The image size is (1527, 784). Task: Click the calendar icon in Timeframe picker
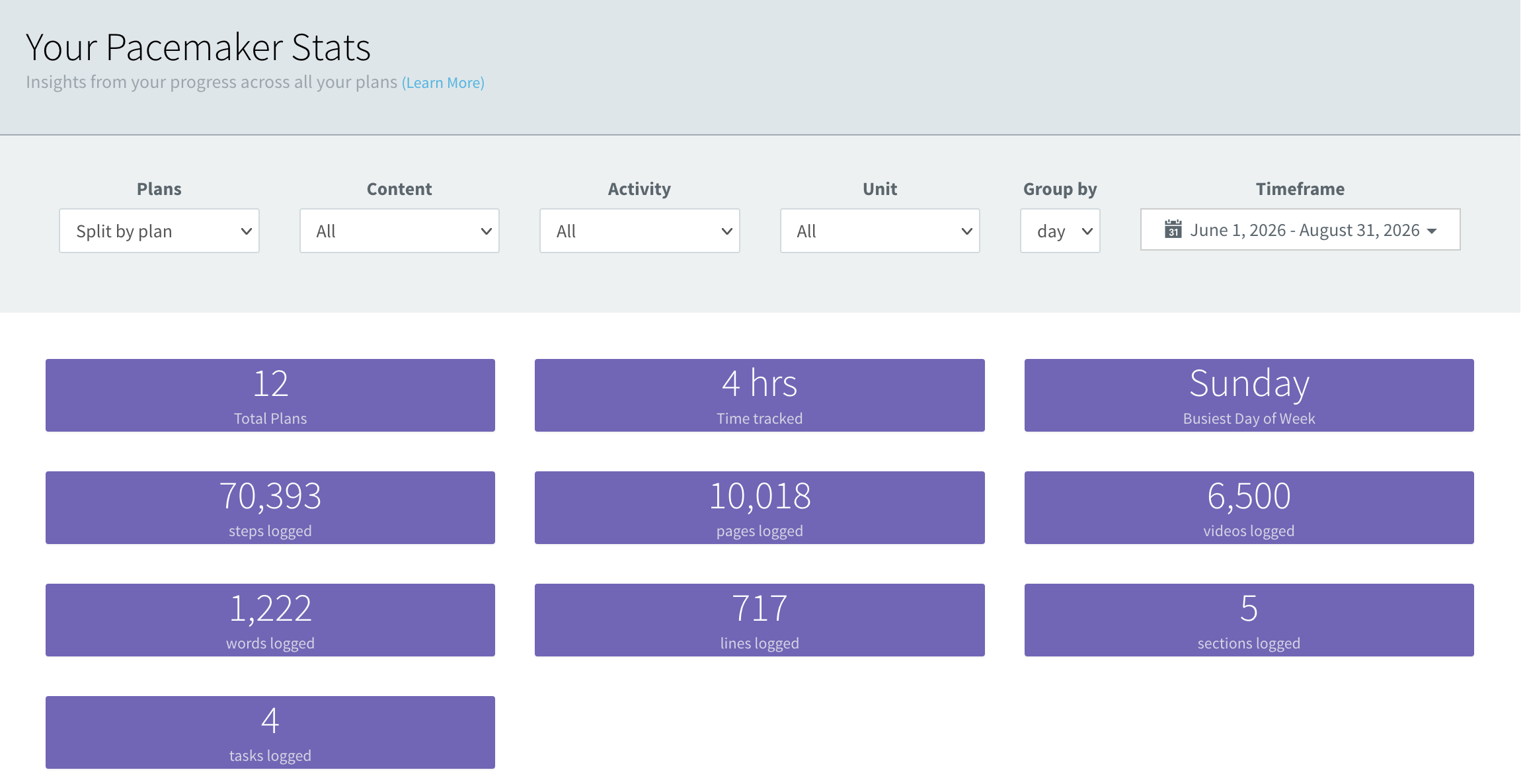(x=1173, y=229)
